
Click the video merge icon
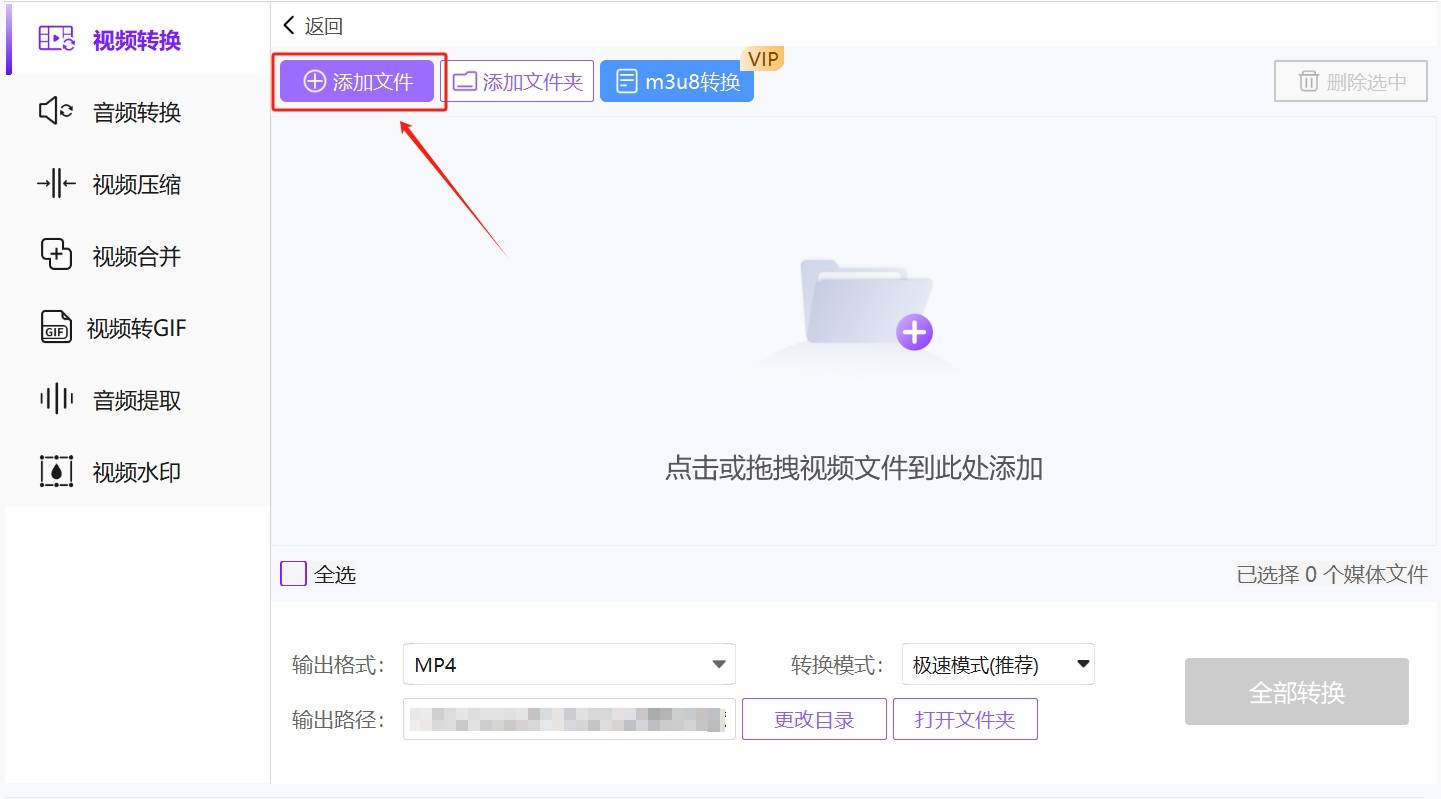point(56,255)
